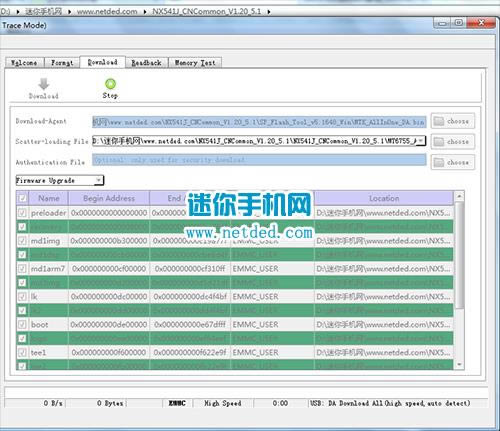The image size is (500, 431).
Task: Click begin address 0x000000000b300000
Action: pyautogui.click(x=109, y=240)
